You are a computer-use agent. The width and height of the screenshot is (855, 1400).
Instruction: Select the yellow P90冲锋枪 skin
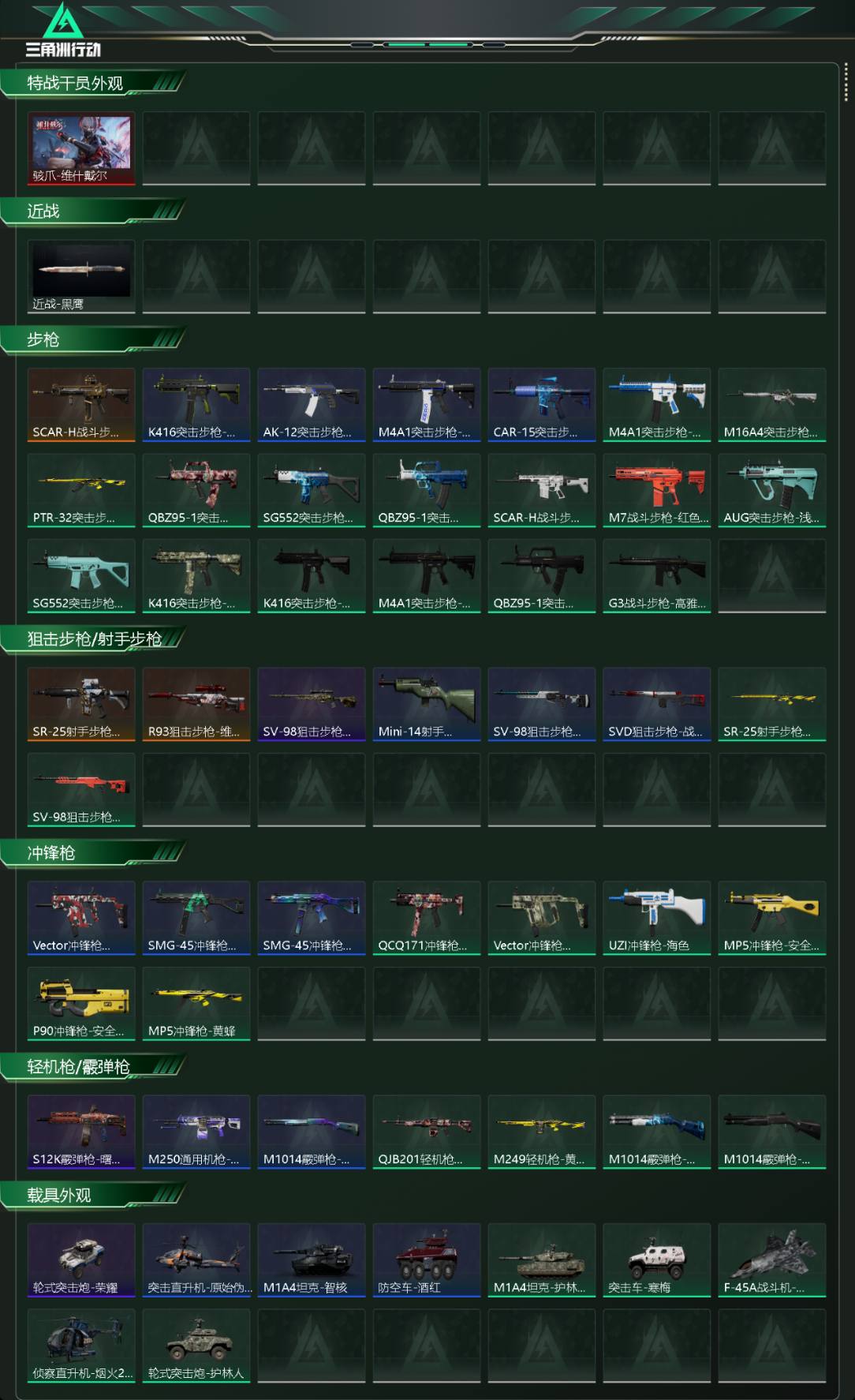[x=81, y=1004]
